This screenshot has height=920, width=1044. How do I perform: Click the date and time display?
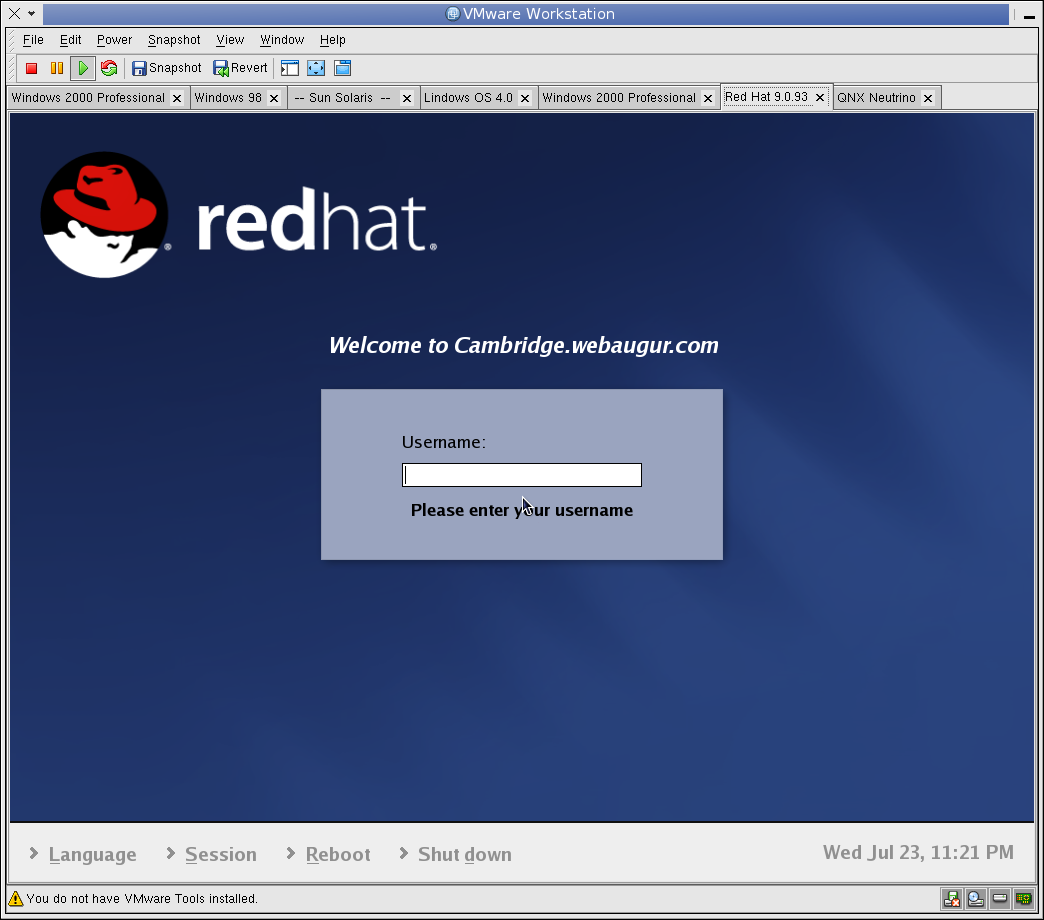(x=918, y=853)
